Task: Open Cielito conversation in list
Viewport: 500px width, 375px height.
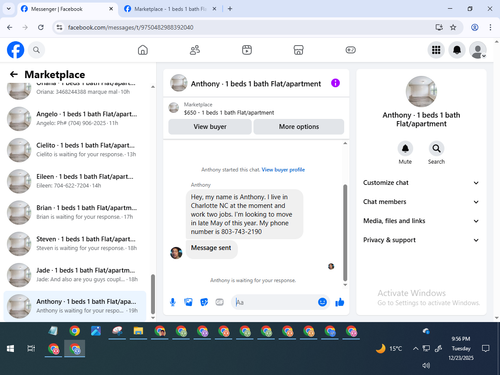Action: pos(75,150)
